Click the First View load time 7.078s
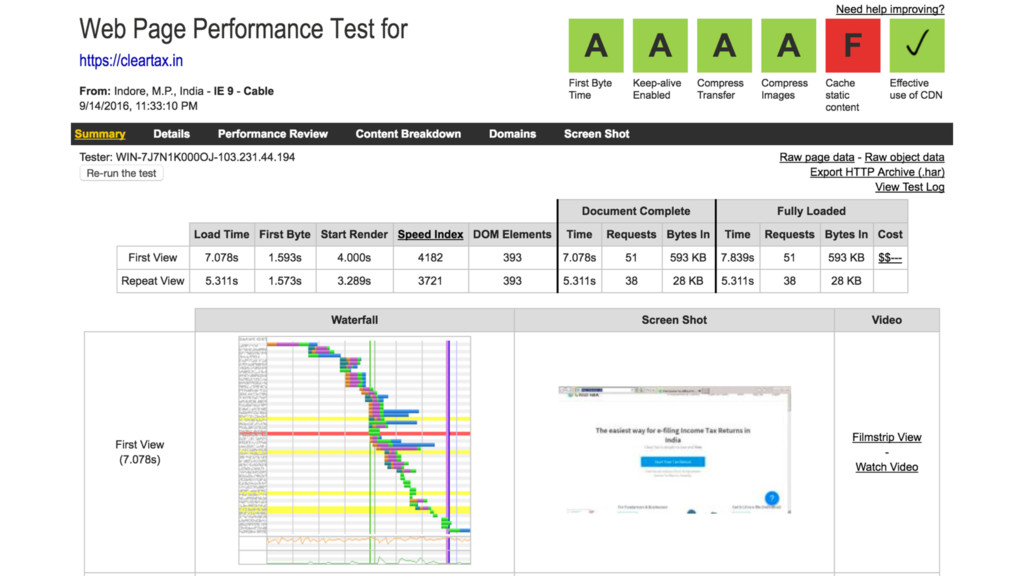 click(x=221, y=257)
